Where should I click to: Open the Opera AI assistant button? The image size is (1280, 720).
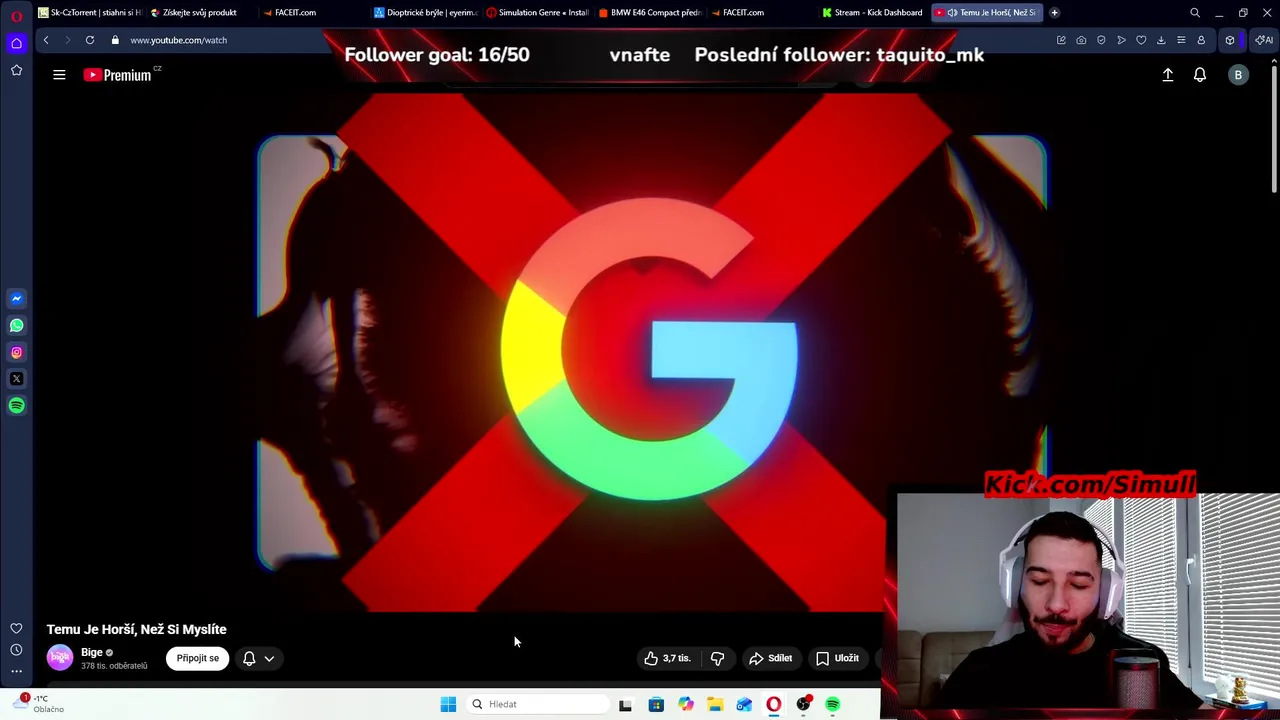pyautogui.click(x=1264, y=40)
